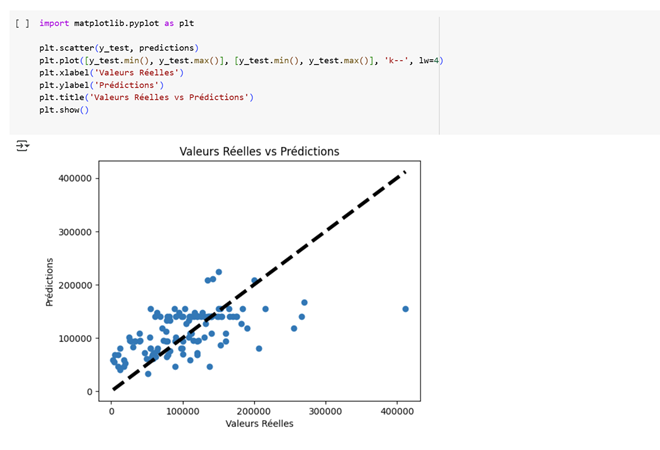Place cursor on the plt.show() line

[x=64, y=110]
